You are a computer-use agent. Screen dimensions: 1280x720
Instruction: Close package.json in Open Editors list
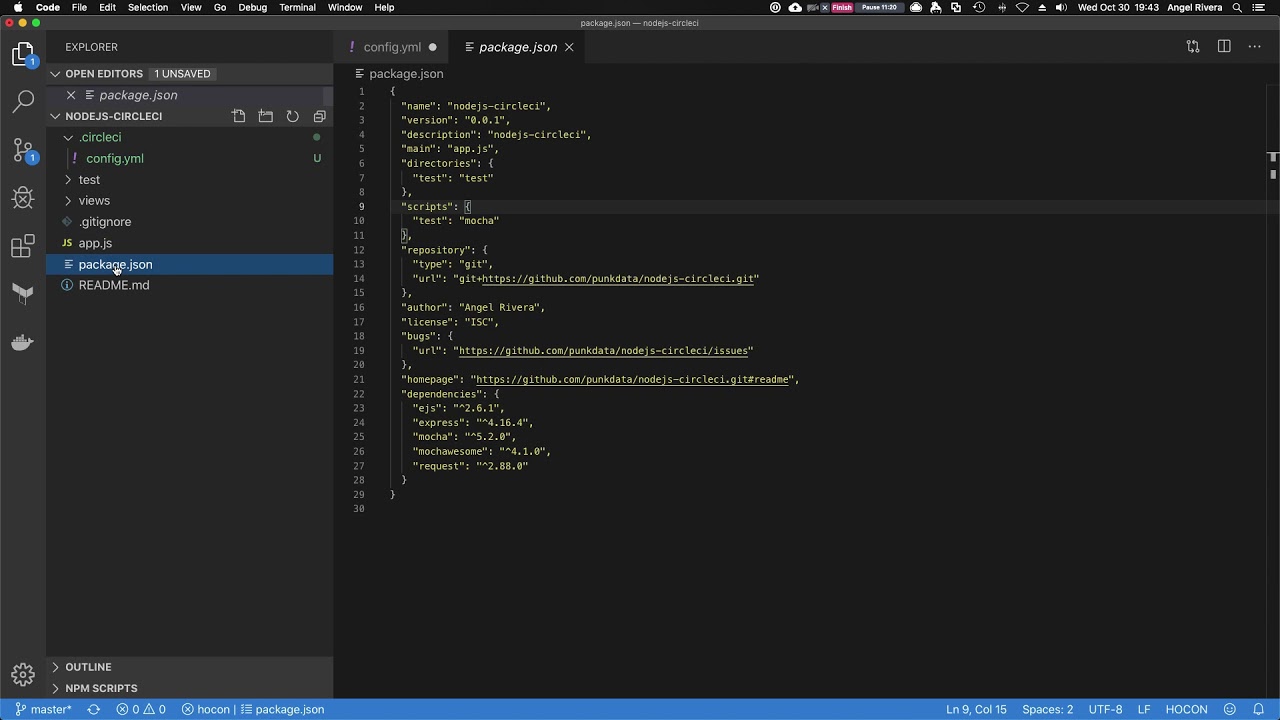coord(71,95)
